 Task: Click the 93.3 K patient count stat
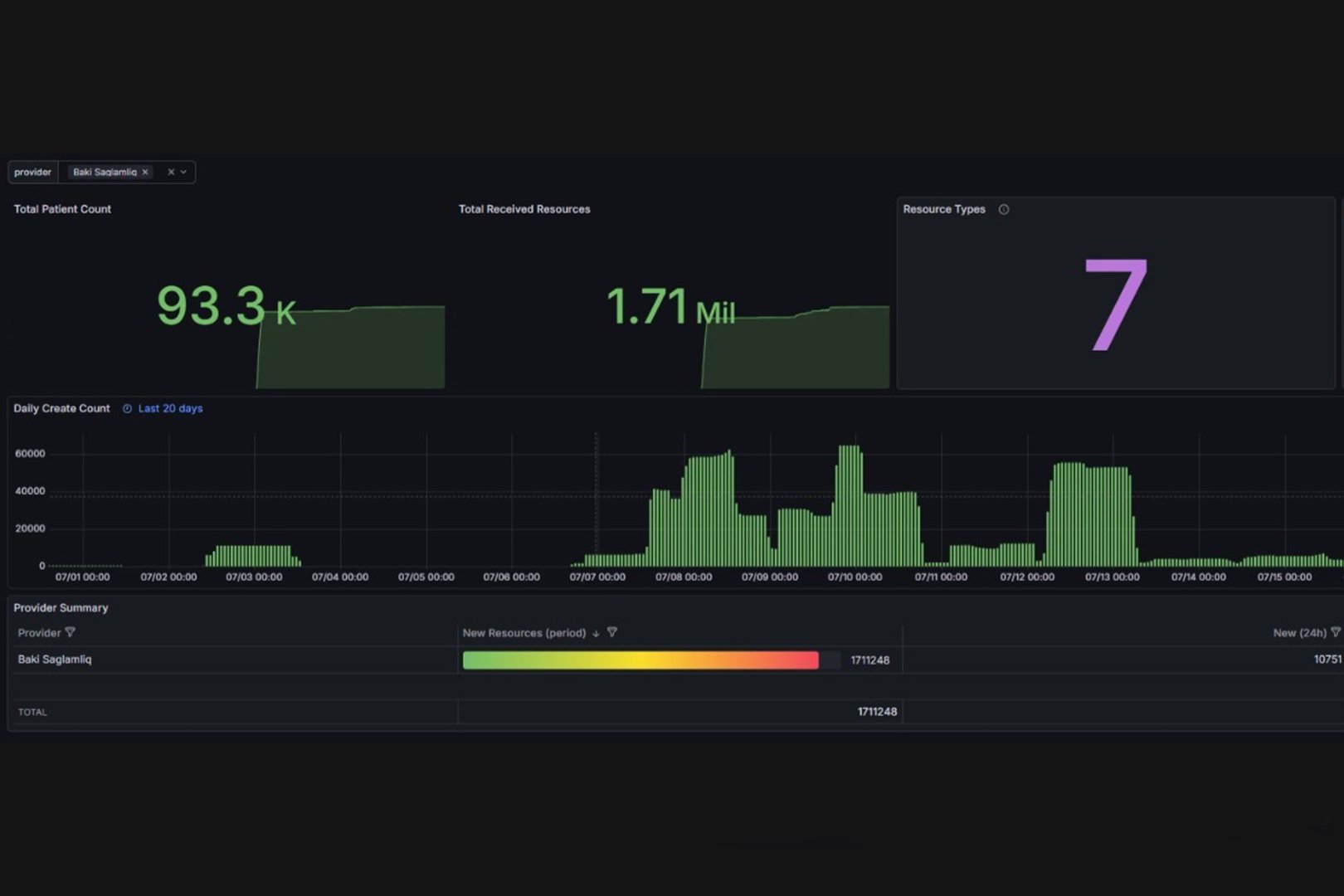(x=226, y=306)
